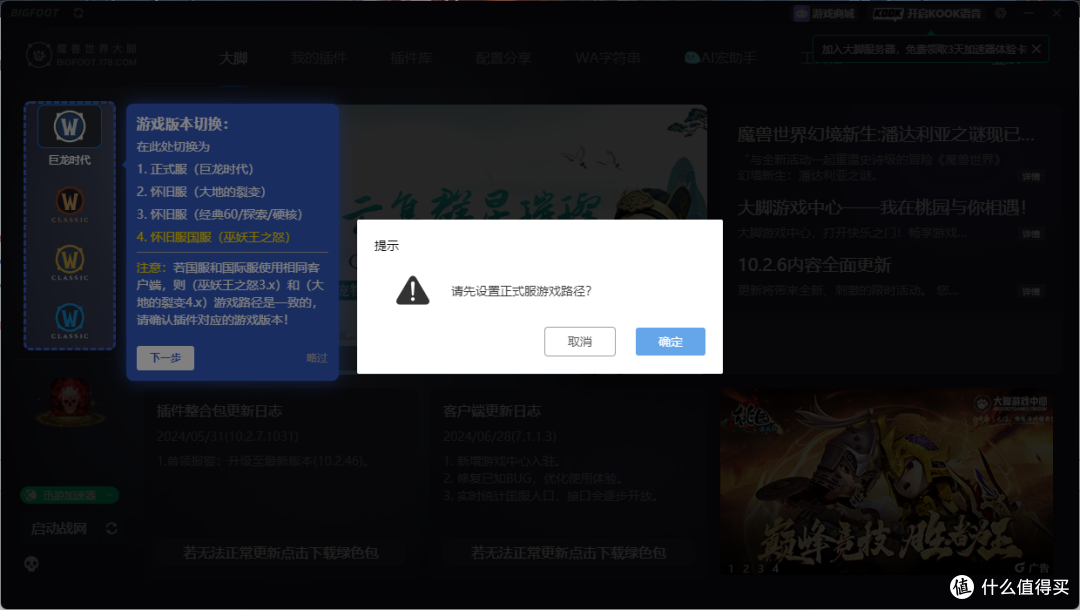Click refresh icon beside 启动战网
The image size is (1080, 610).
point(112,528)
